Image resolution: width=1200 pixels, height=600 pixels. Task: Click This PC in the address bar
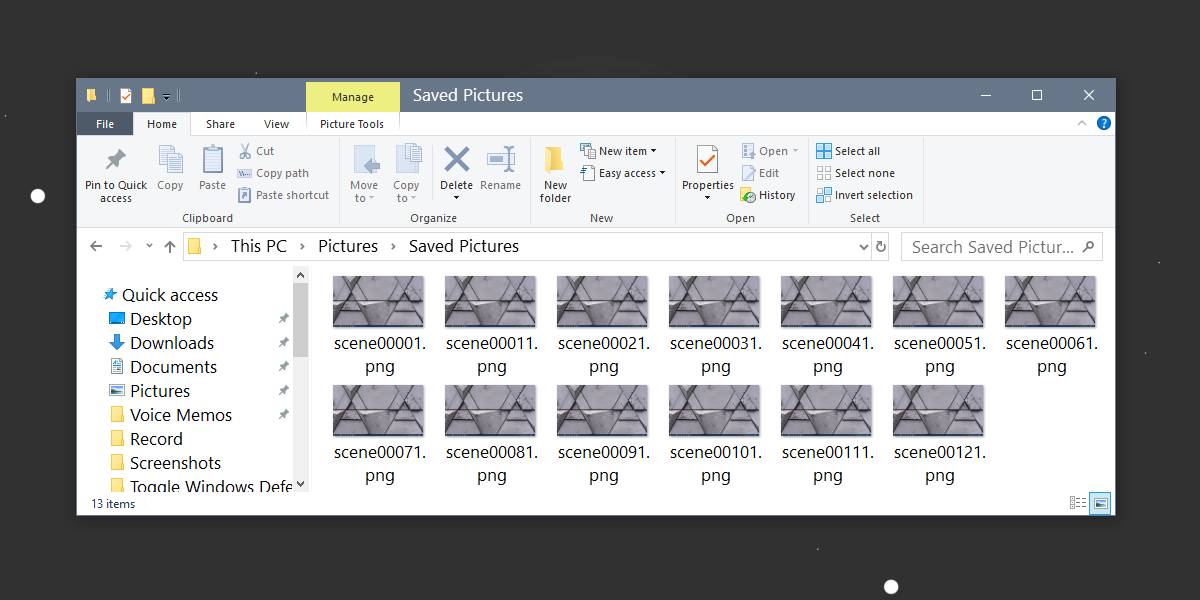pyautogui.click(x=258, y=246)
